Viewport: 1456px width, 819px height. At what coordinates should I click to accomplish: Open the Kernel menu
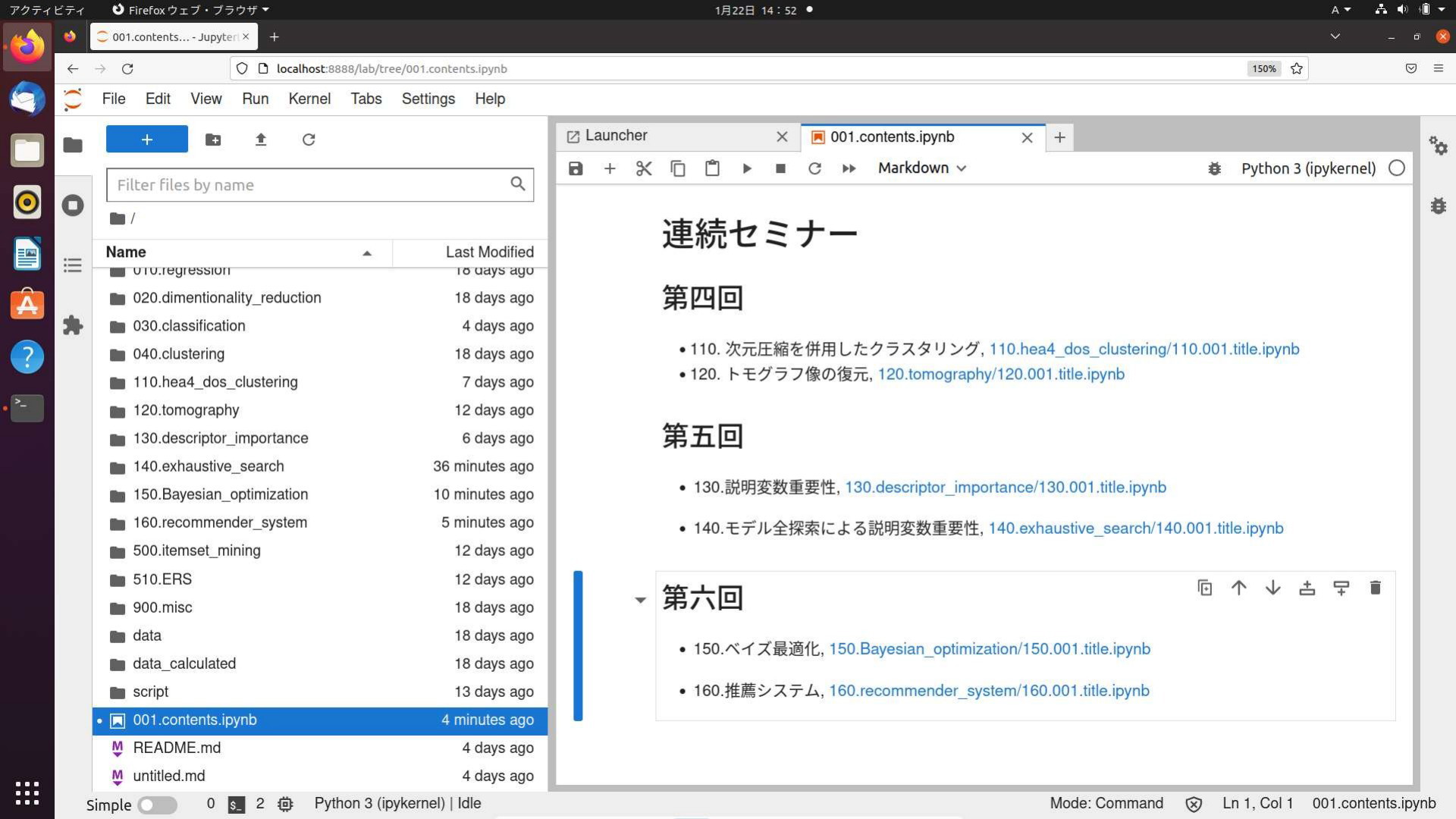309,99
